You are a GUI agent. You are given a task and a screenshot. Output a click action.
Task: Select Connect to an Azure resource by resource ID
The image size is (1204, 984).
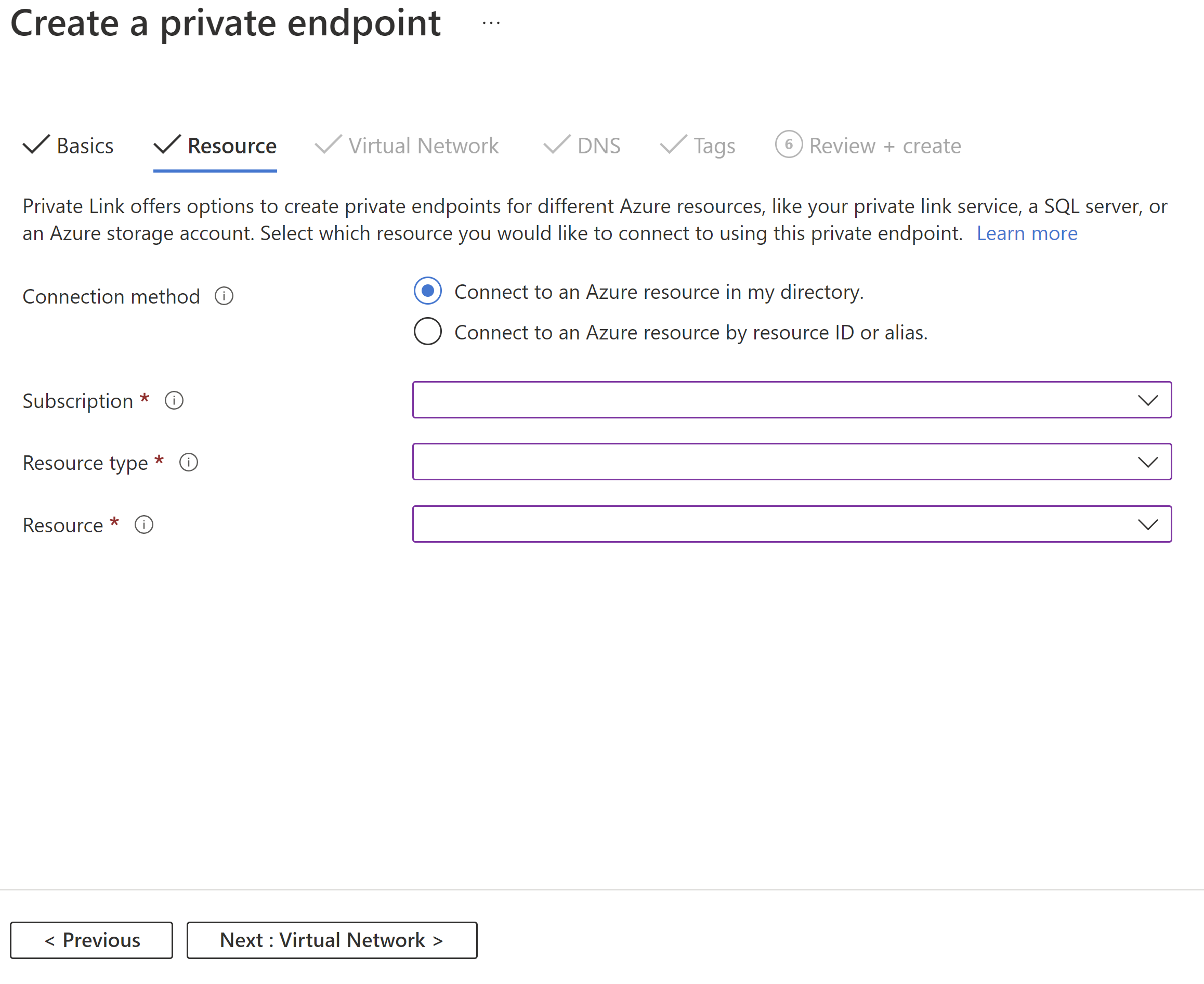point(427,331)
